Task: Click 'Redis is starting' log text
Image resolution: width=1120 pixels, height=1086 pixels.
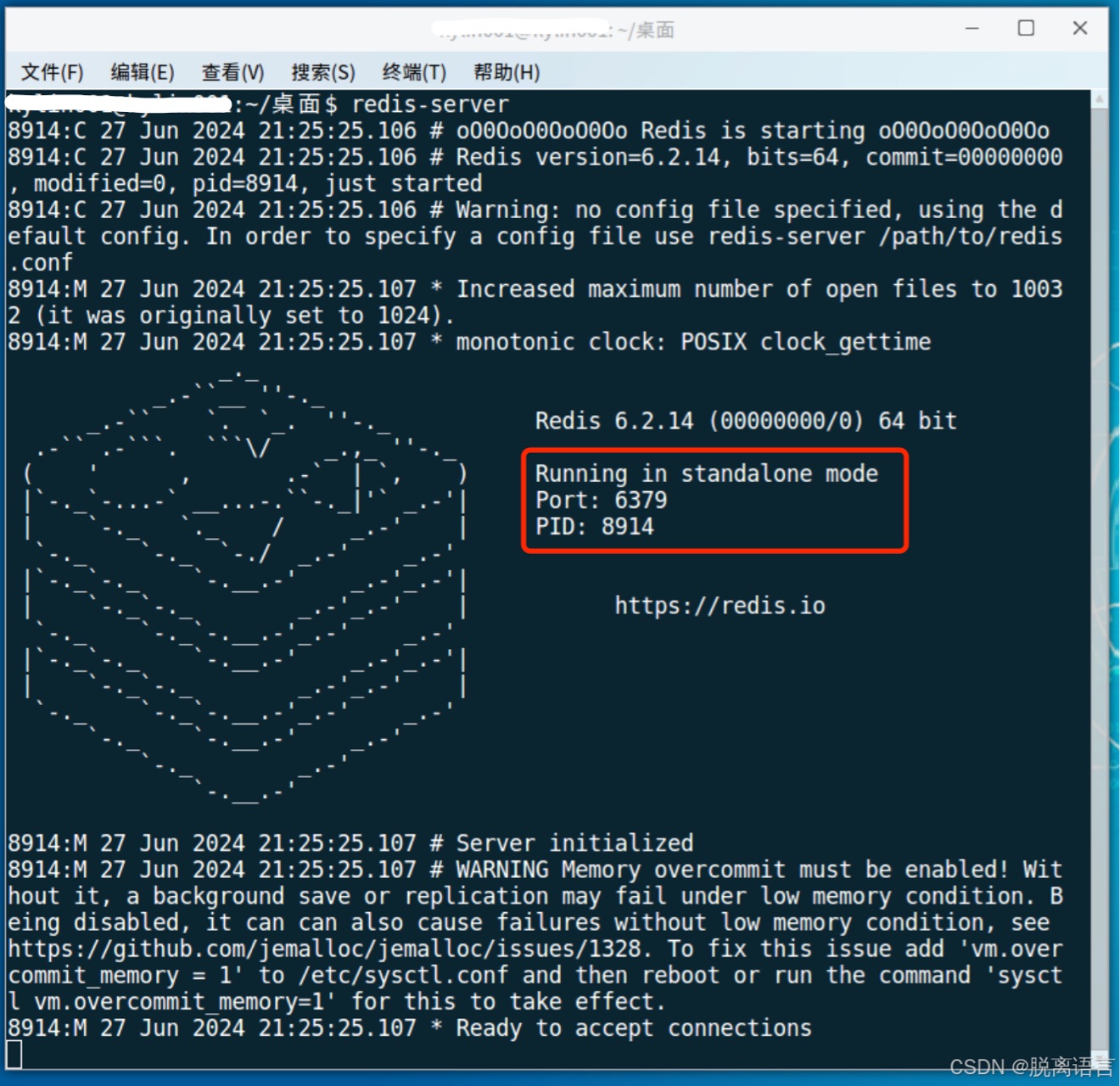Action: tap(753, 131)
